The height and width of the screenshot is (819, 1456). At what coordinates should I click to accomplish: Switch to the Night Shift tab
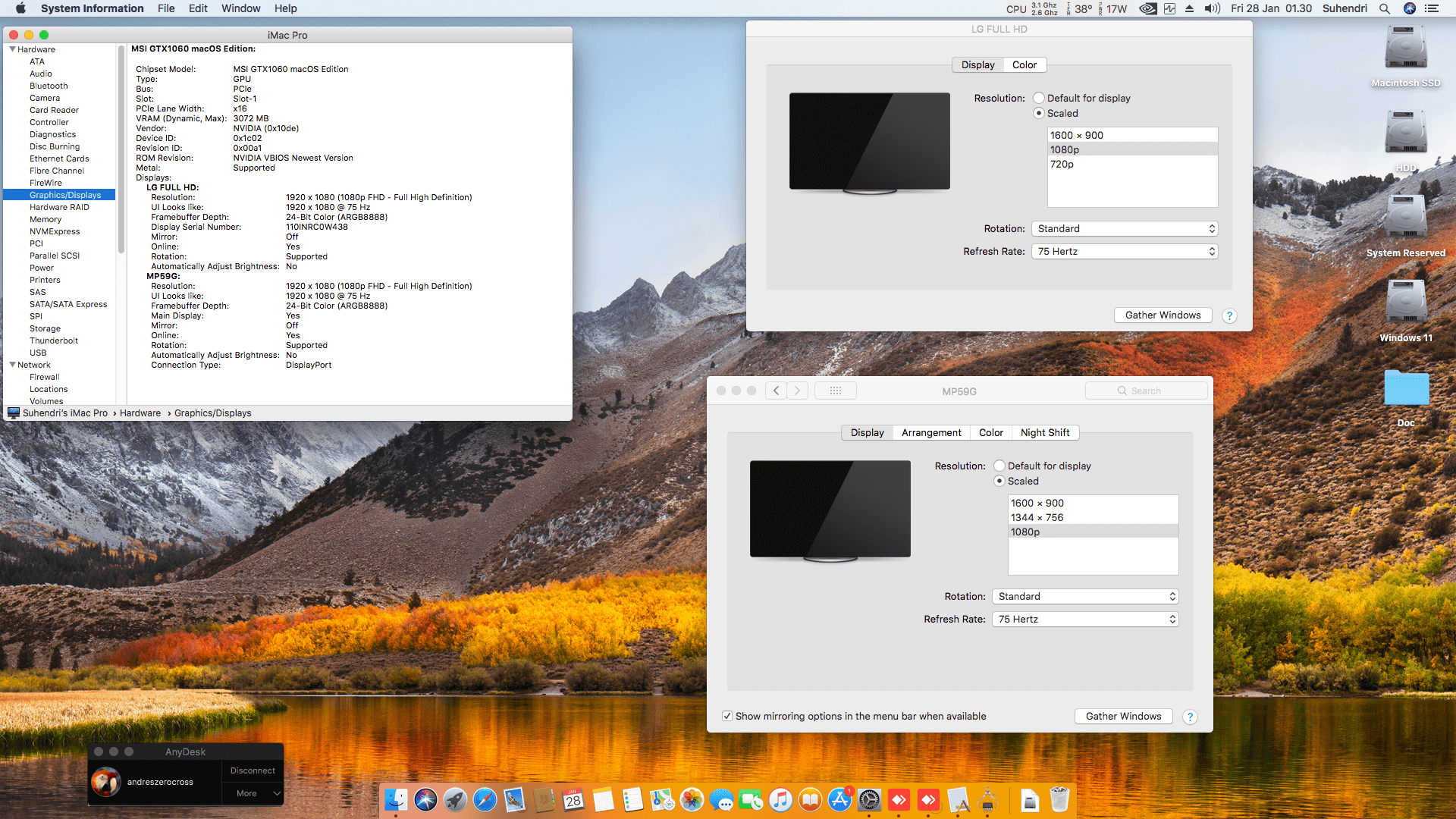1044,432
